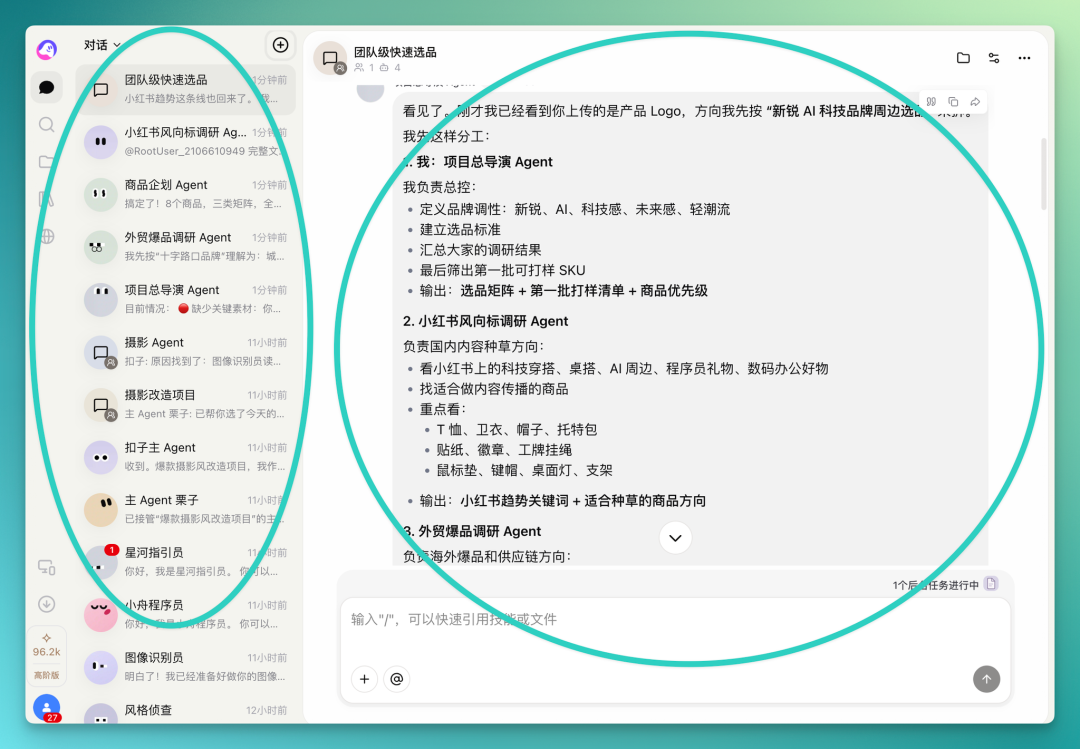Open the devices icon in left sidebar
This screenshot has width=1080, height=749.
pos(46,567)
